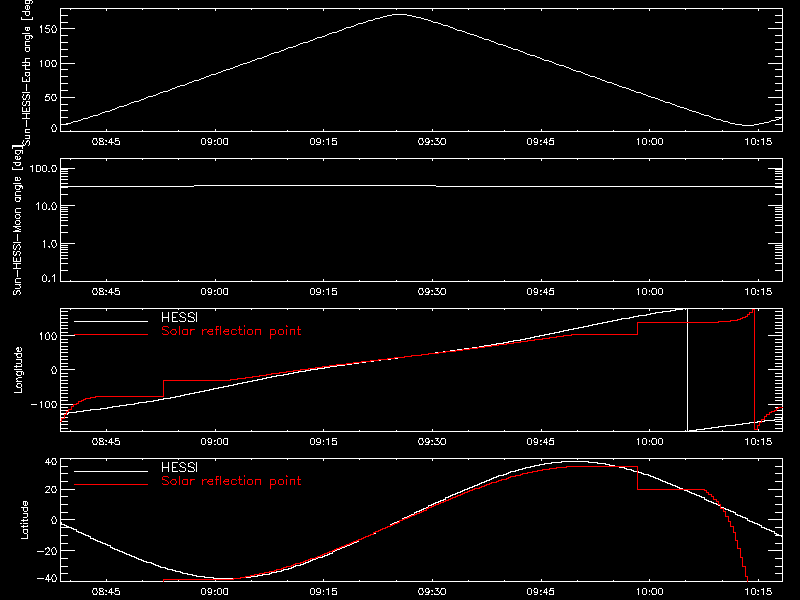The height and width of the screenshot is (600, 800).
Task: Click 09:00 time label under Moon angle plot
Action: tap(214, 292)
